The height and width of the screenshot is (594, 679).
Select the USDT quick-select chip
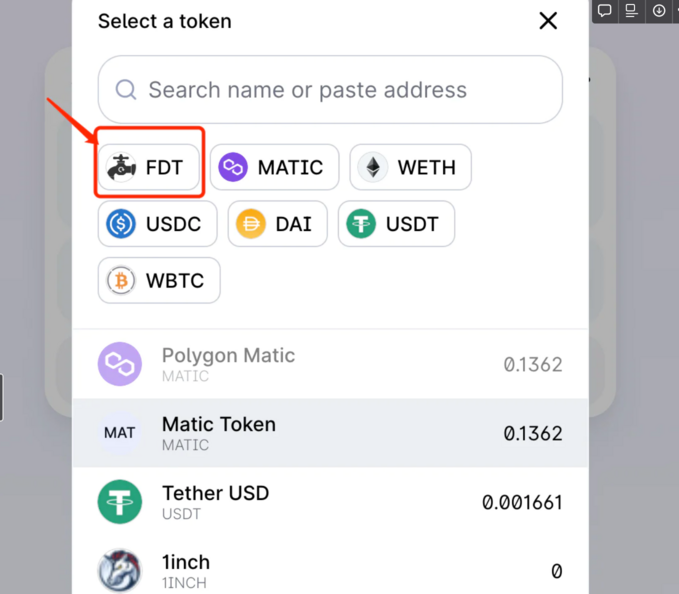[x=396, y=224]
